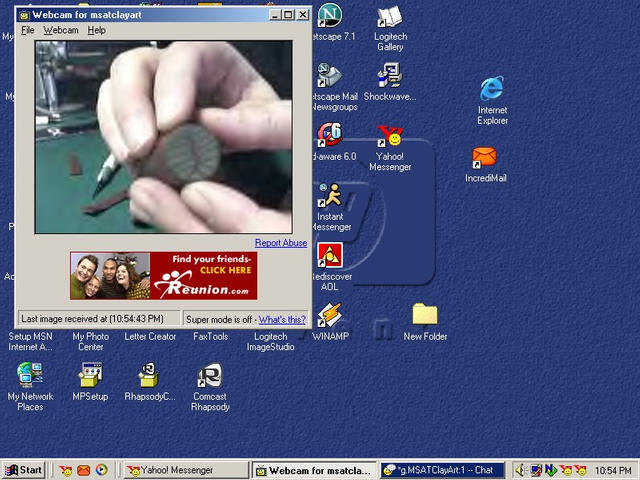Click the network monitor tray icon
The height and width of the screenshot is (480, 640).
(536, 471)
